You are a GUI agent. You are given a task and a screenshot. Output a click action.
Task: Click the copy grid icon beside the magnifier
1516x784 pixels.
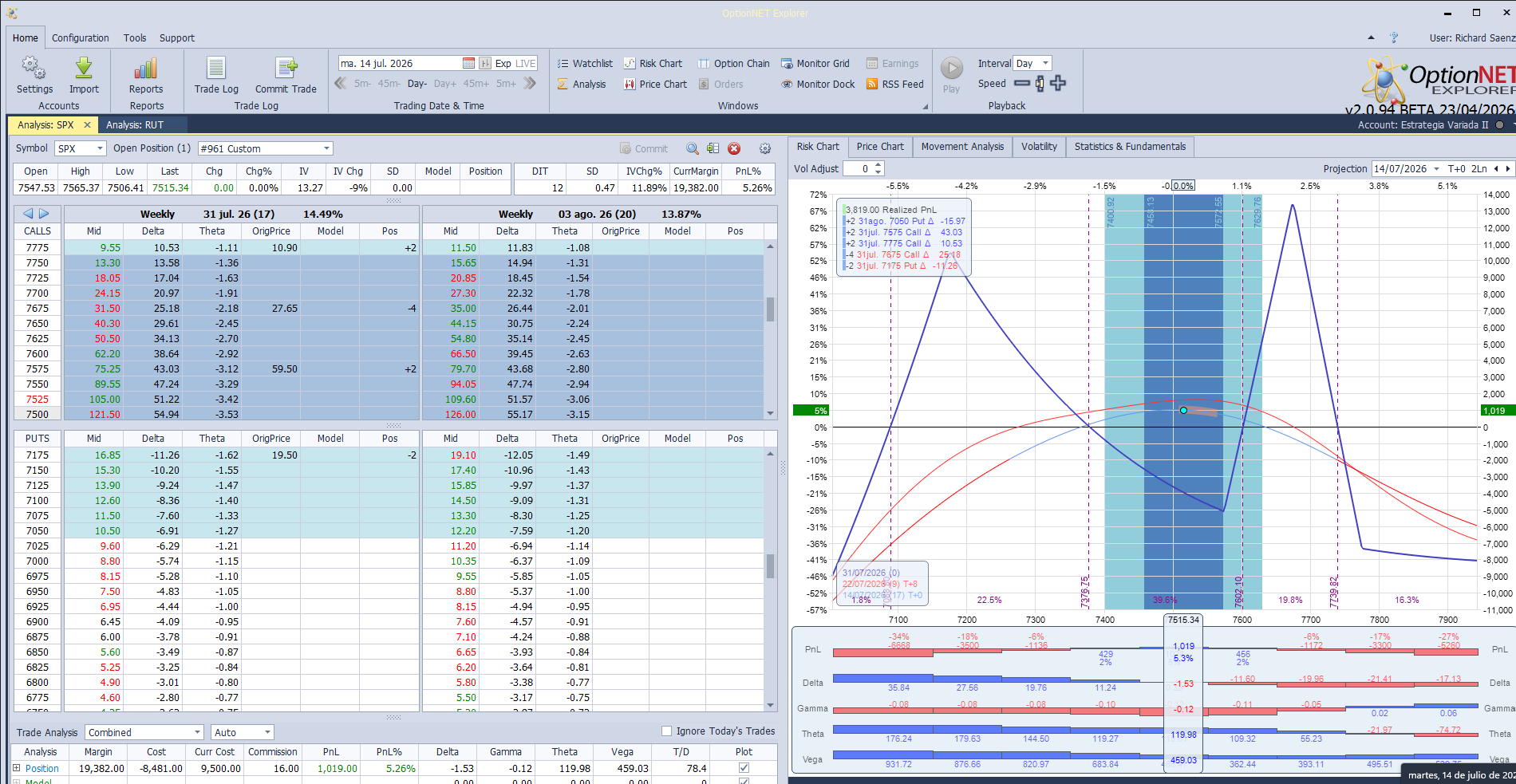coord(713,149)
